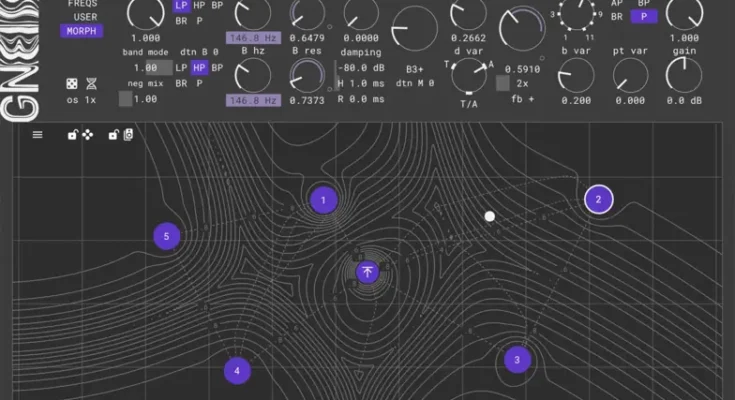Click the dotted stepped b var knob

click(x=577, y=13)
